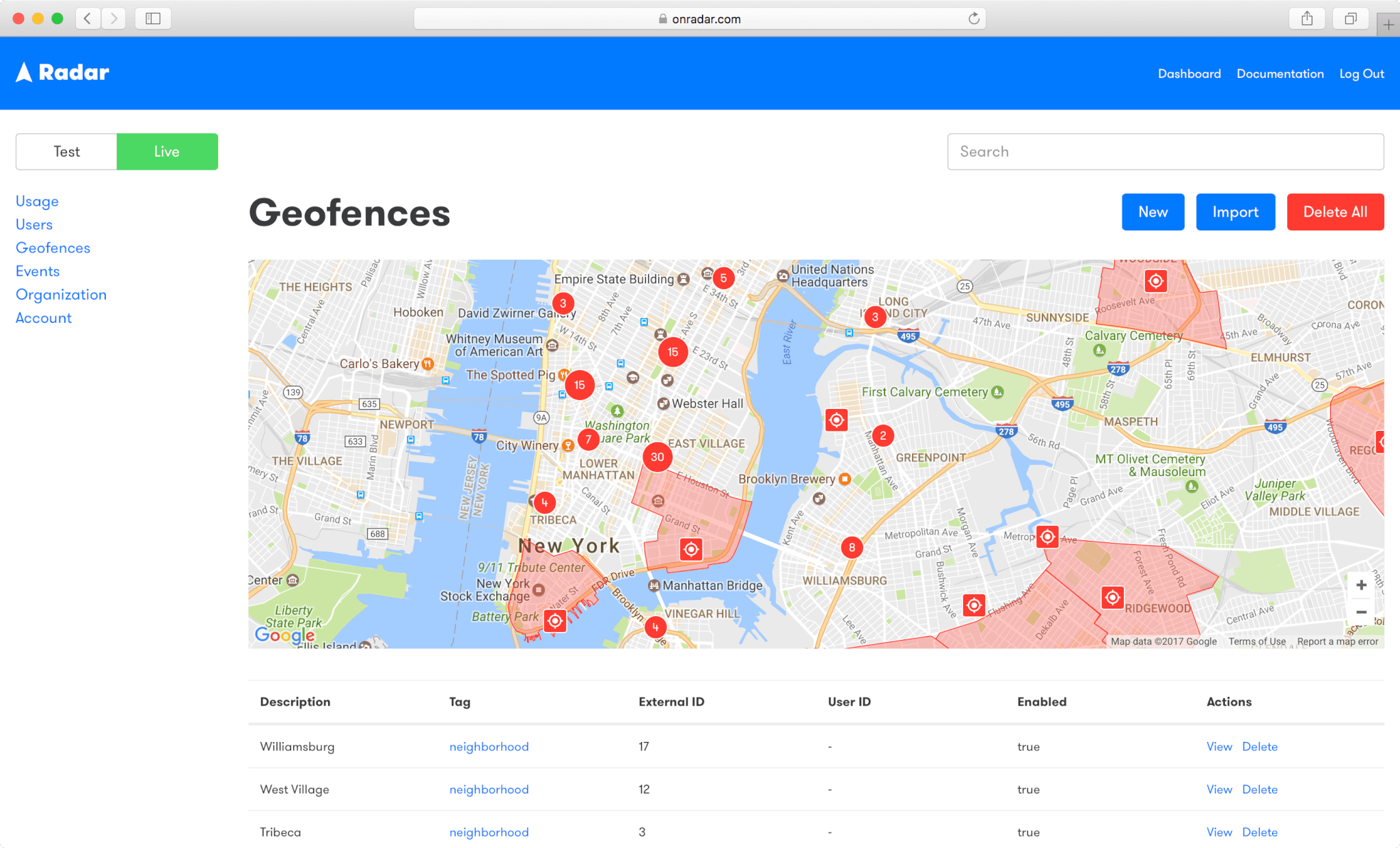Click neighborhood tag in Tribeca row
1400x848 pixels.
[489, 833]
